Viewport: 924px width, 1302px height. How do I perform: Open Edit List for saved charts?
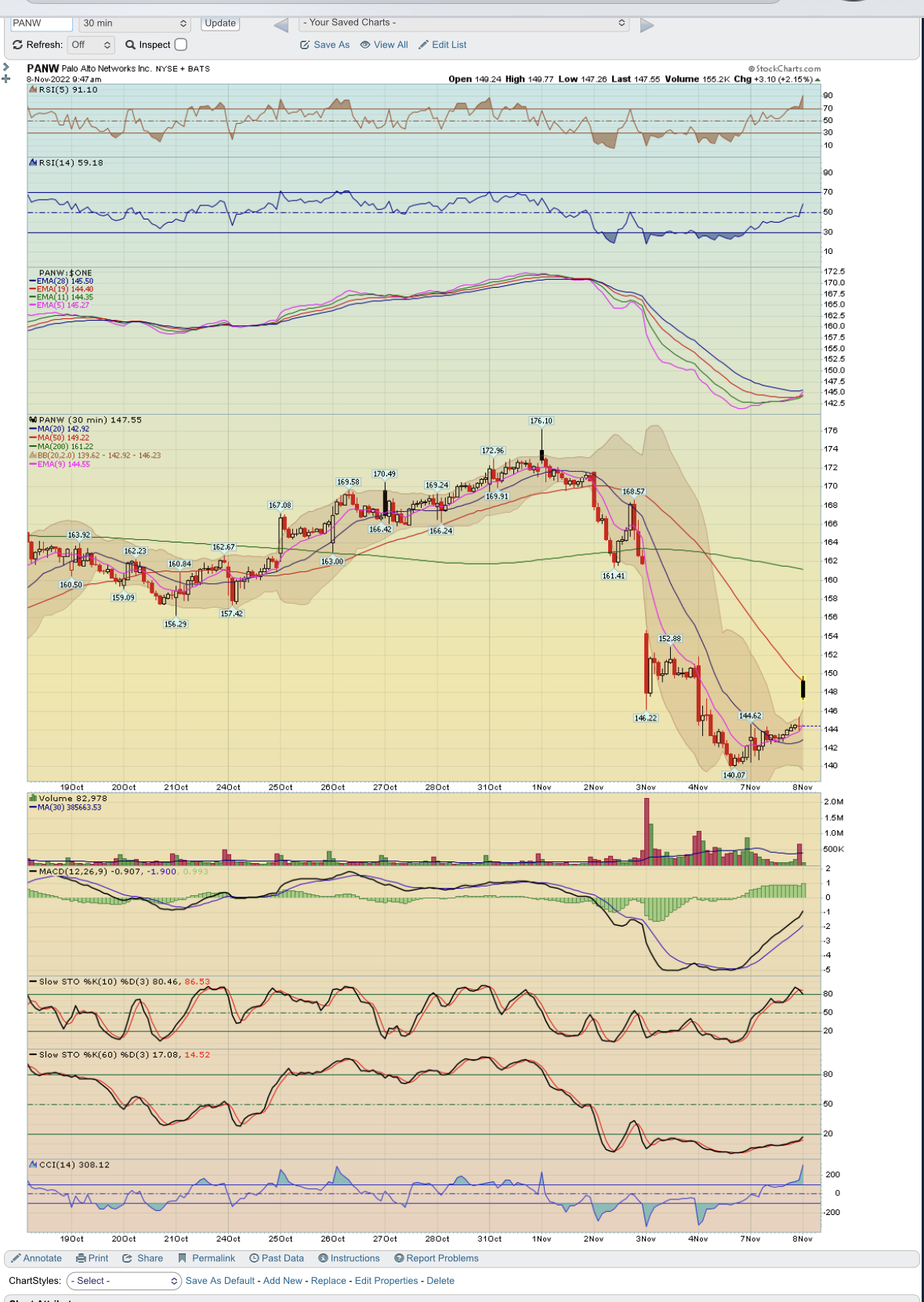point(443,45)
